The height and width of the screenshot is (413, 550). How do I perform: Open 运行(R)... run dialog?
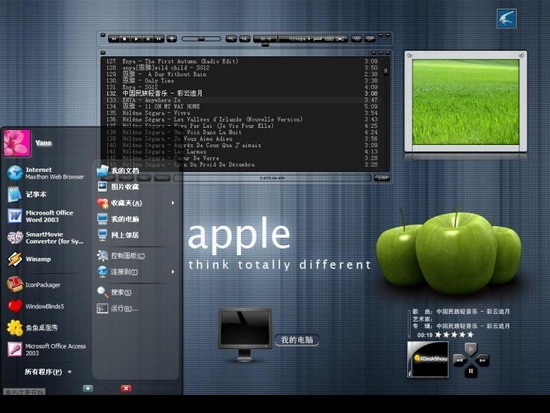118,308
